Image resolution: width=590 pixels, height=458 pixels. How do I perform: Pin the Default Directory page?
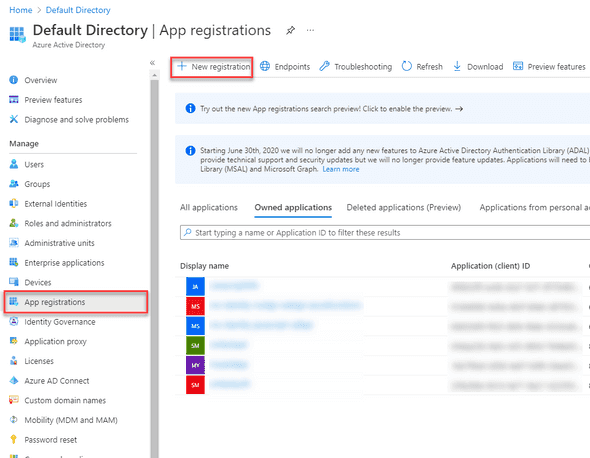(x=290, y=30)
